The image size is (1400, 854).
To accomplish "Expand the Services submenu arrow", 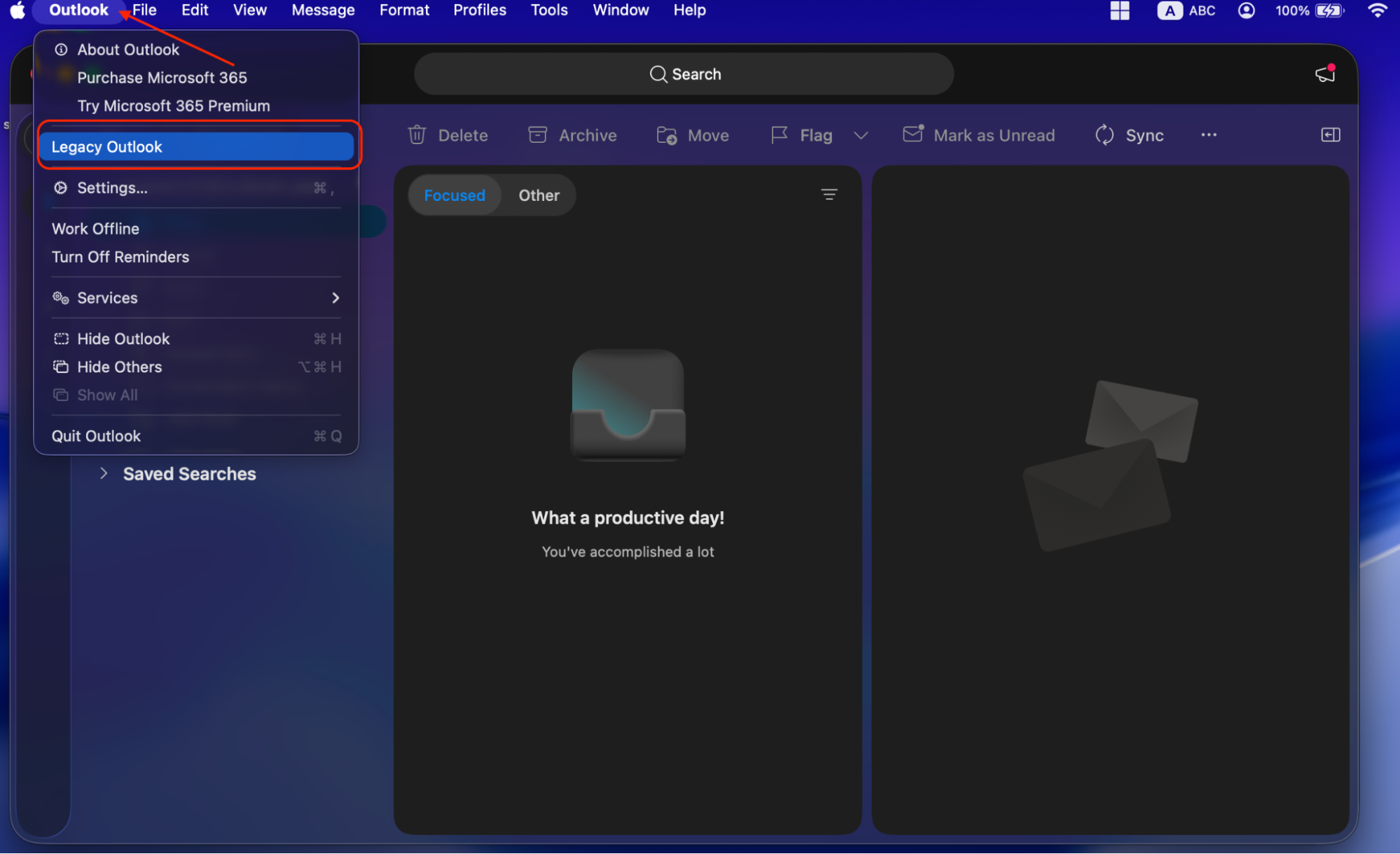I will (x=335, y=298).
